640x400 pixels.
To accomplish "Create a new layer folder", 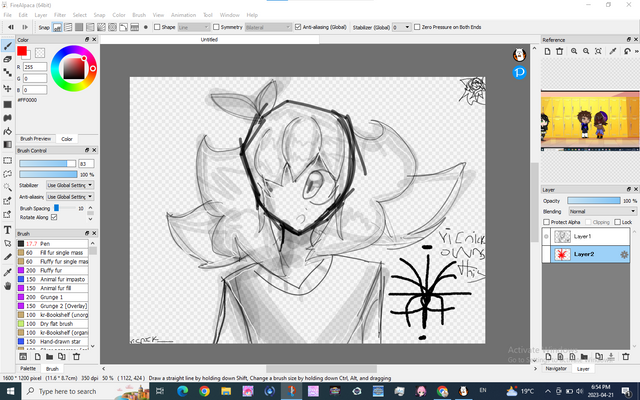I will (584, 357).
